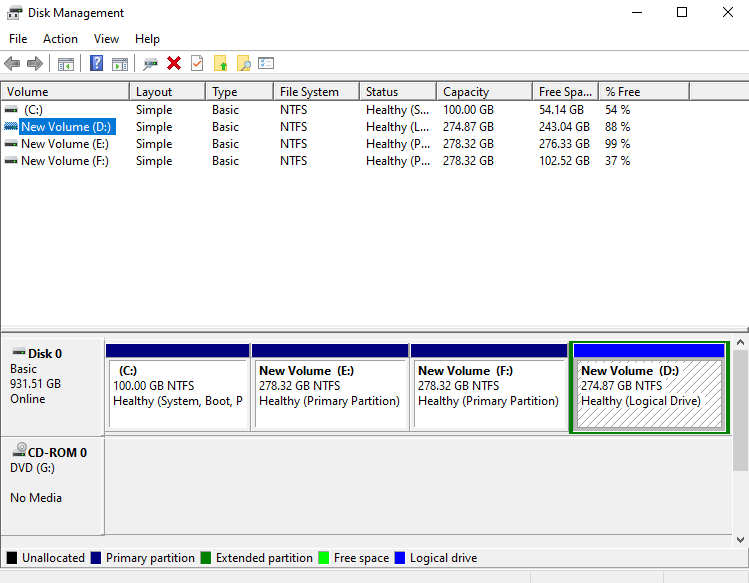This screenshot has width=749, height=583.
Task: Select the (C:) 100.00 GB partition block
Action: click(178, 387)
